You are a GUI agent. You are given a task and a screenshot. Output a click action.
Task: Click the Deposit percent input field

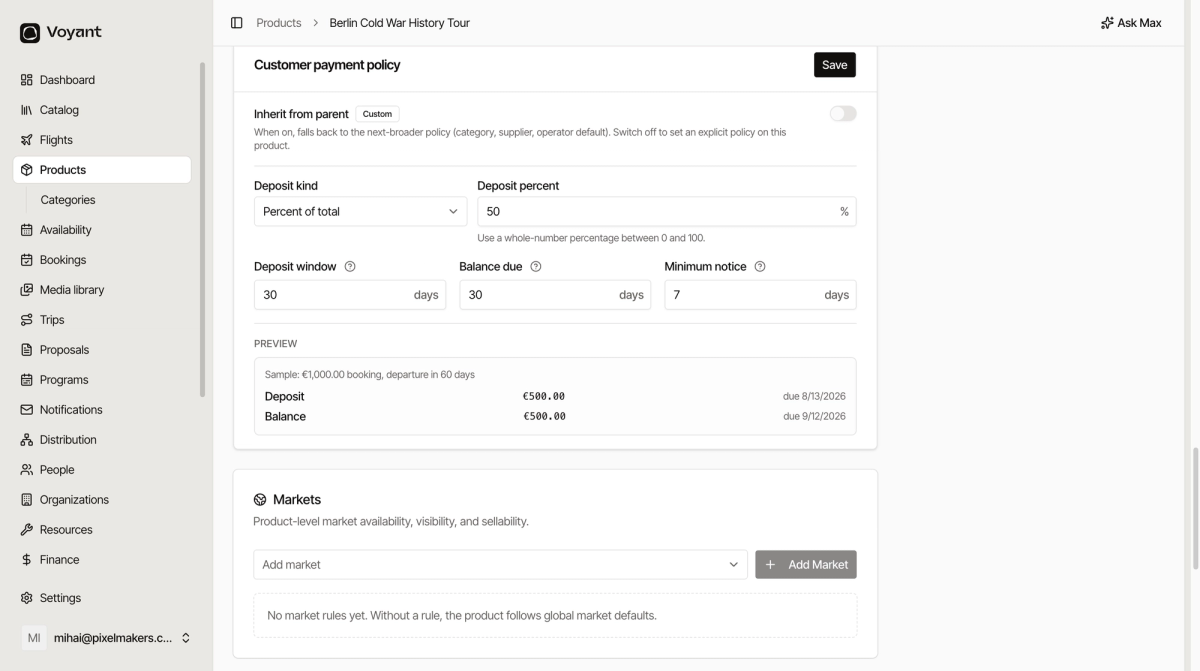[x=666, y=212]
